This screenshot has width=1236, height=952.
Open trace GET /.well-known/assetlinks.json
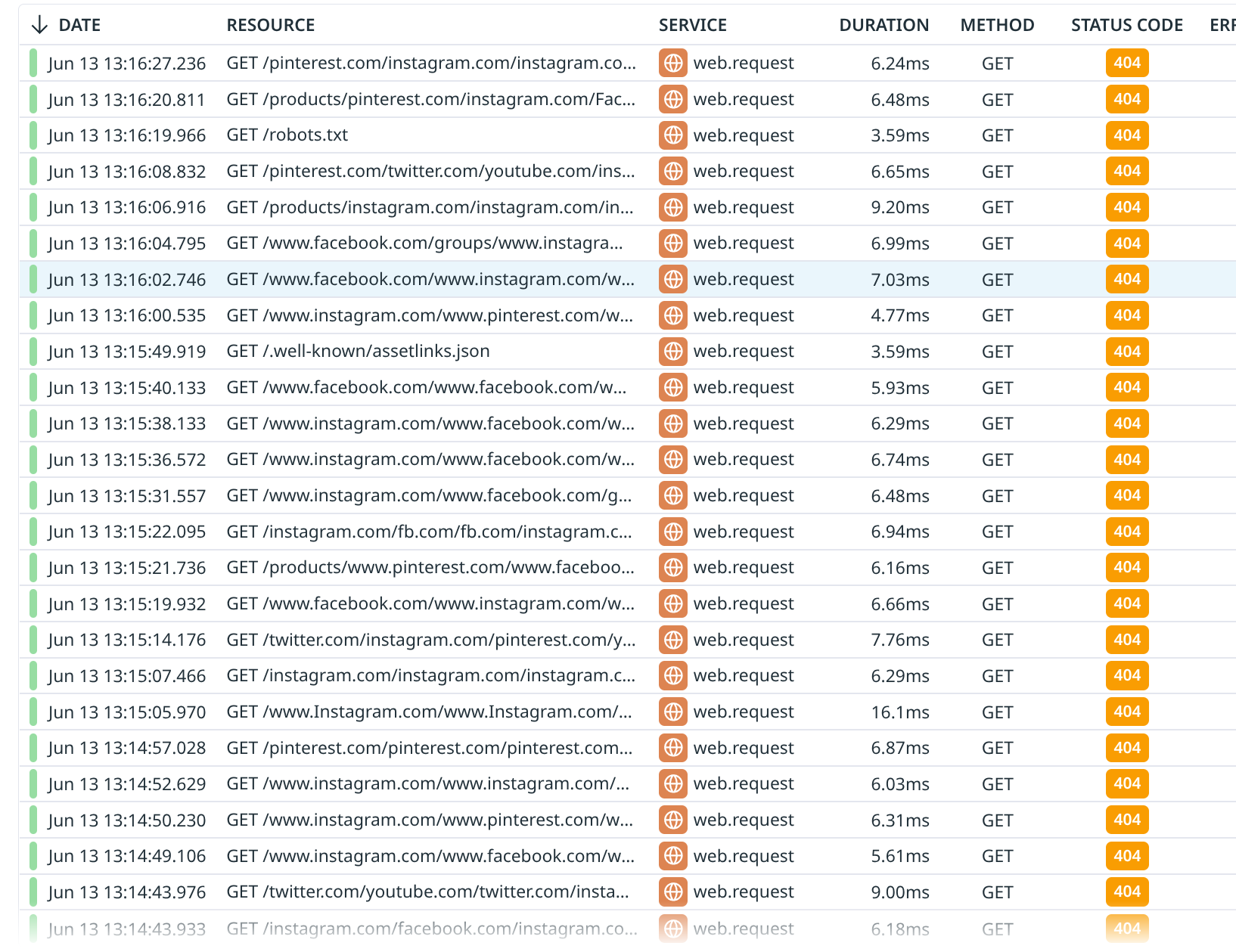pos(359,351)
